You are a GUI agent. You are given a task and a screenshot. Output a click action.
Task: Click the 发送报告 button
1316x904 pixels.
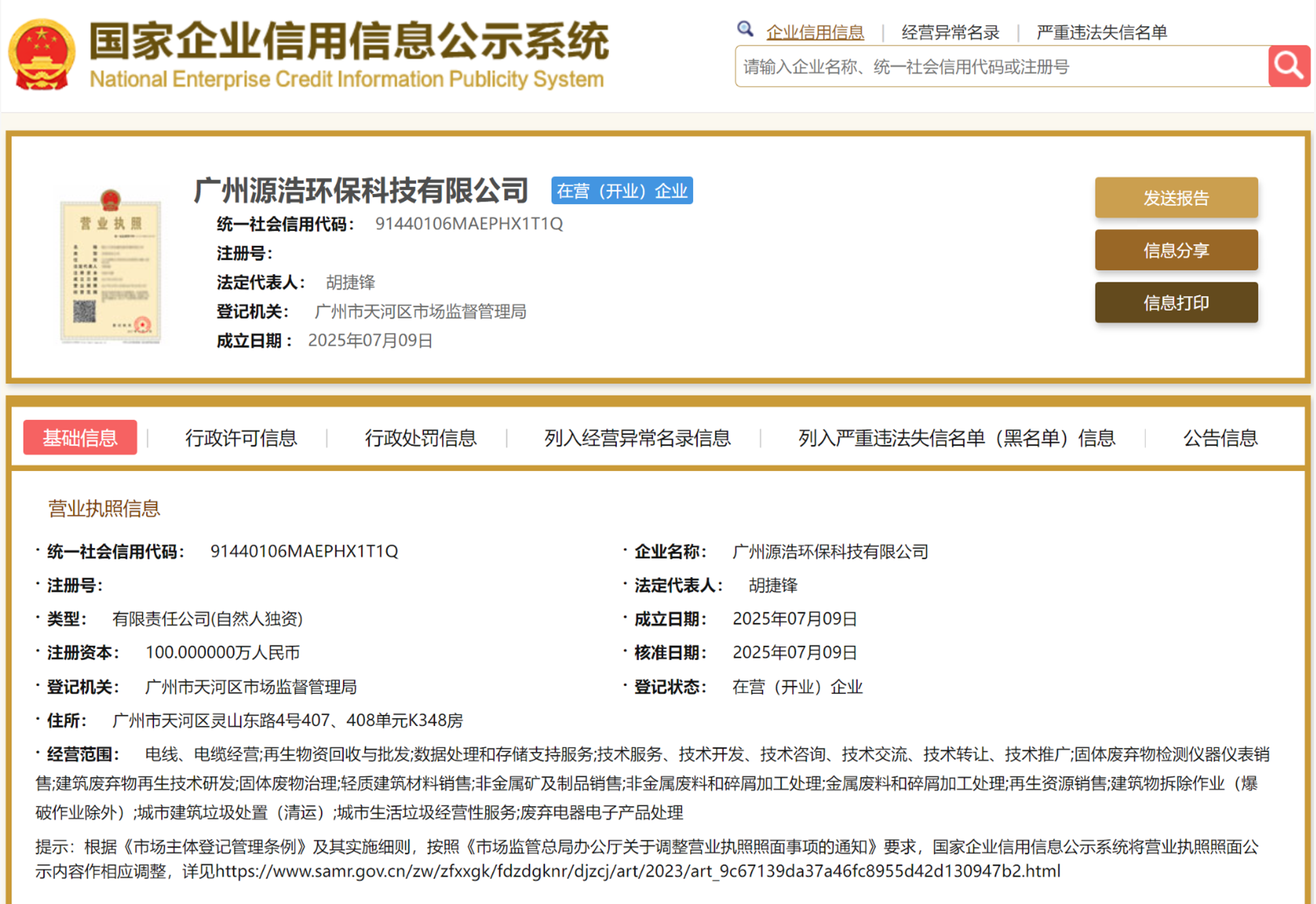1176,198
